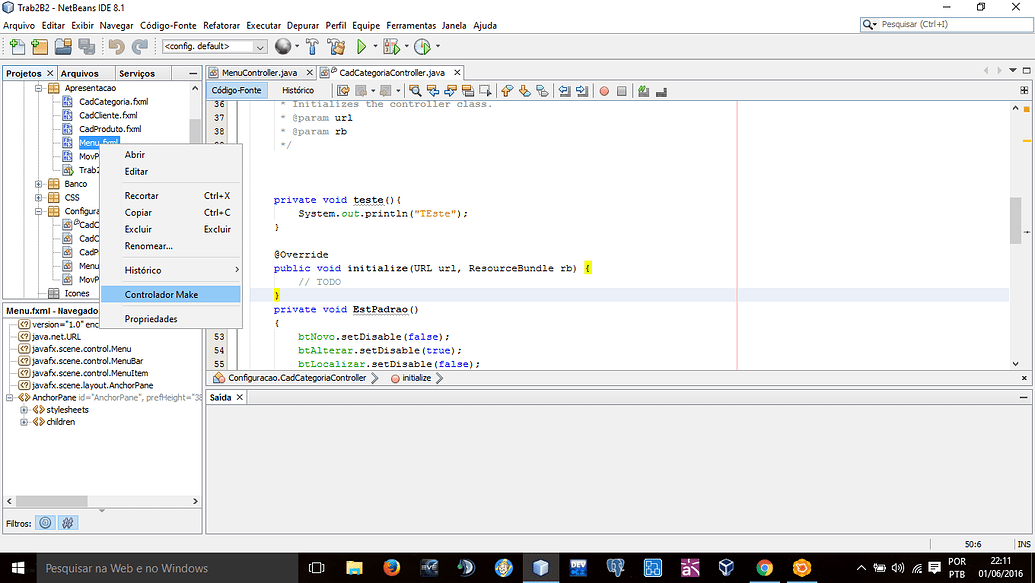Click the initialize breadcrumb link
Screen dimensions: 1035x583
[x=420, y=380]
